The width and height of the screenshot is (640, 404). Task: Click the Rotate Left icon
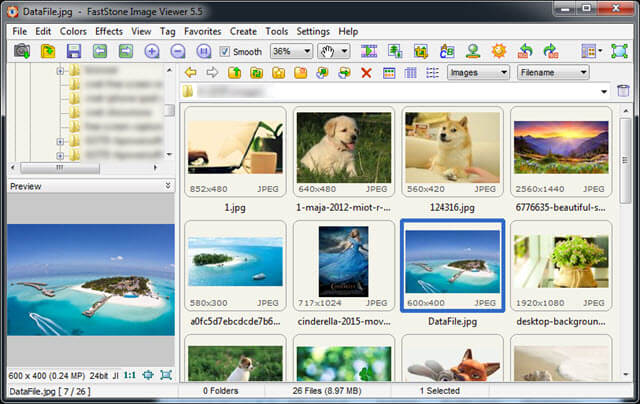click(x=525, y=51)
